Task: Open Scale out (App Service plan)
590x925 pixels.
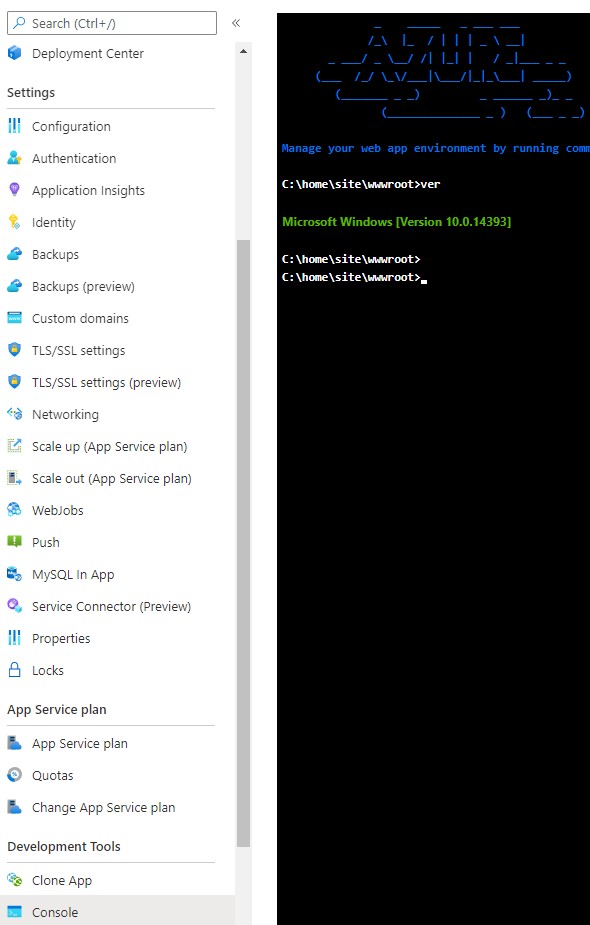Action: [112, 478]
